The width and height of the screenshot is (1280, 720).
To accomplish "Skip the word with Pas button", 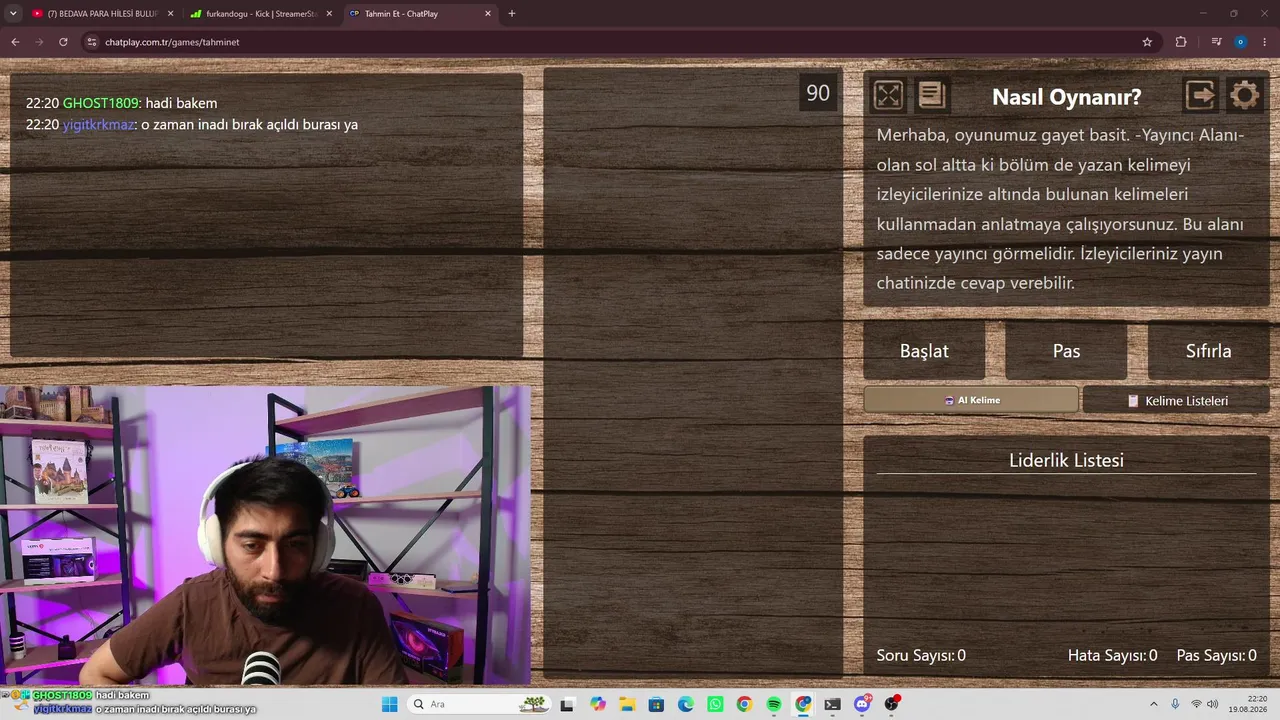I will [x=1066, y=351].
